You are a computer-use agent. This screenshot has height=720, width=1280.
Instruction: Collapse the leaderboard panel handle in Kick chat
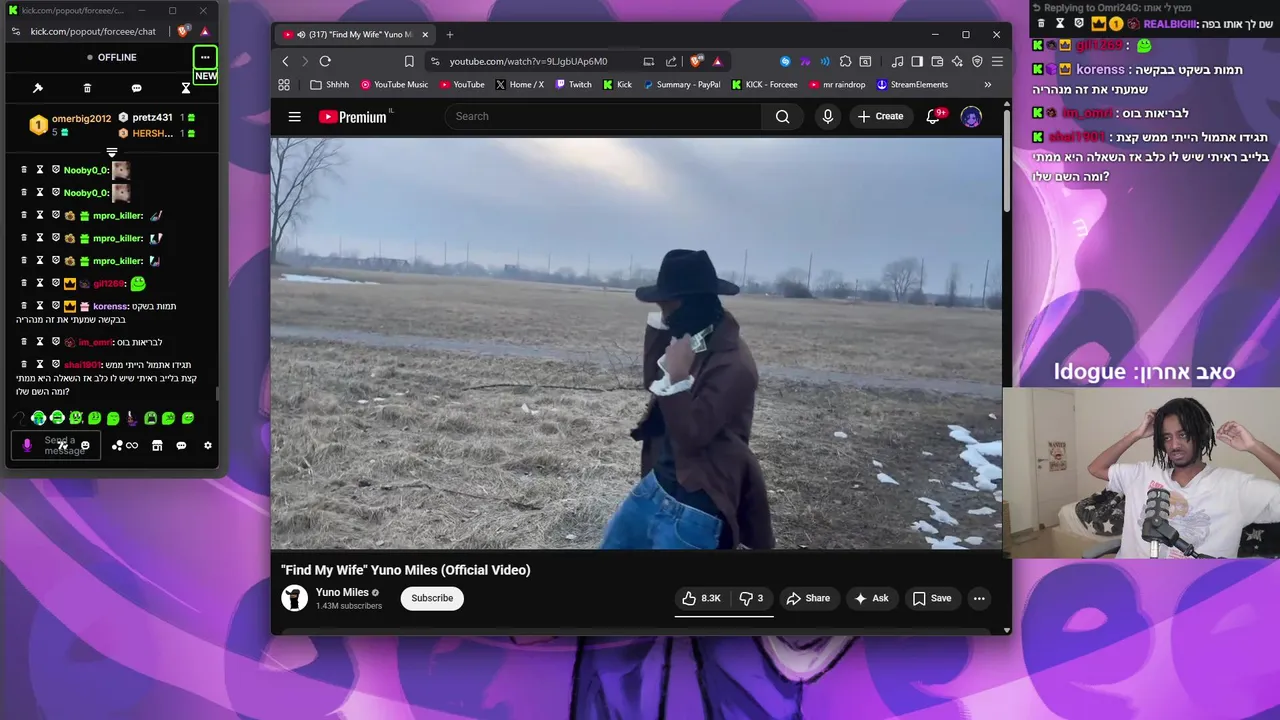point(112,152)
